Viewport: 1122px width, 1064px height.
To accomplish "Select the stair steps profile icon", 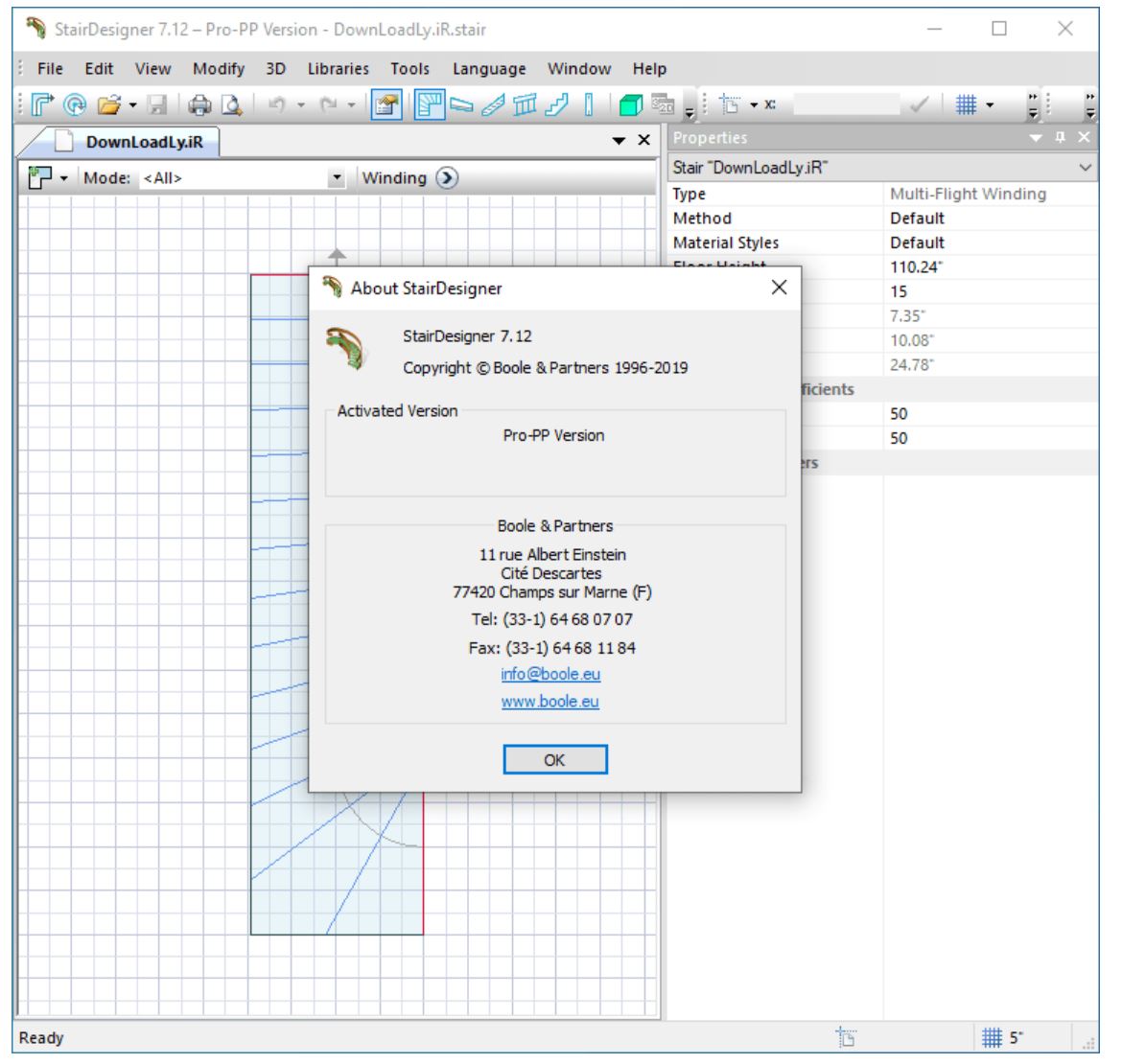I will (557, 104).
